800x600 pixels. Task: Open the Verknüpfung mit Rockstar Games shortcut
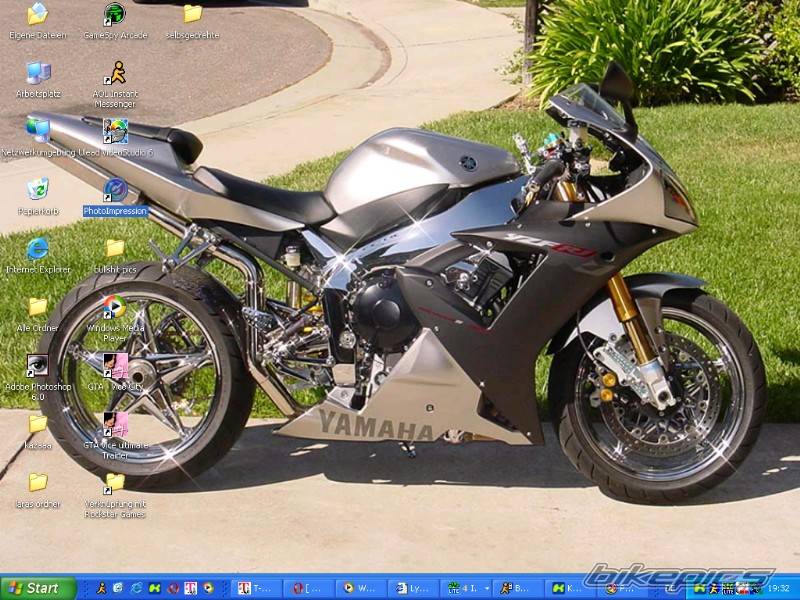click(x=115, y=495)
